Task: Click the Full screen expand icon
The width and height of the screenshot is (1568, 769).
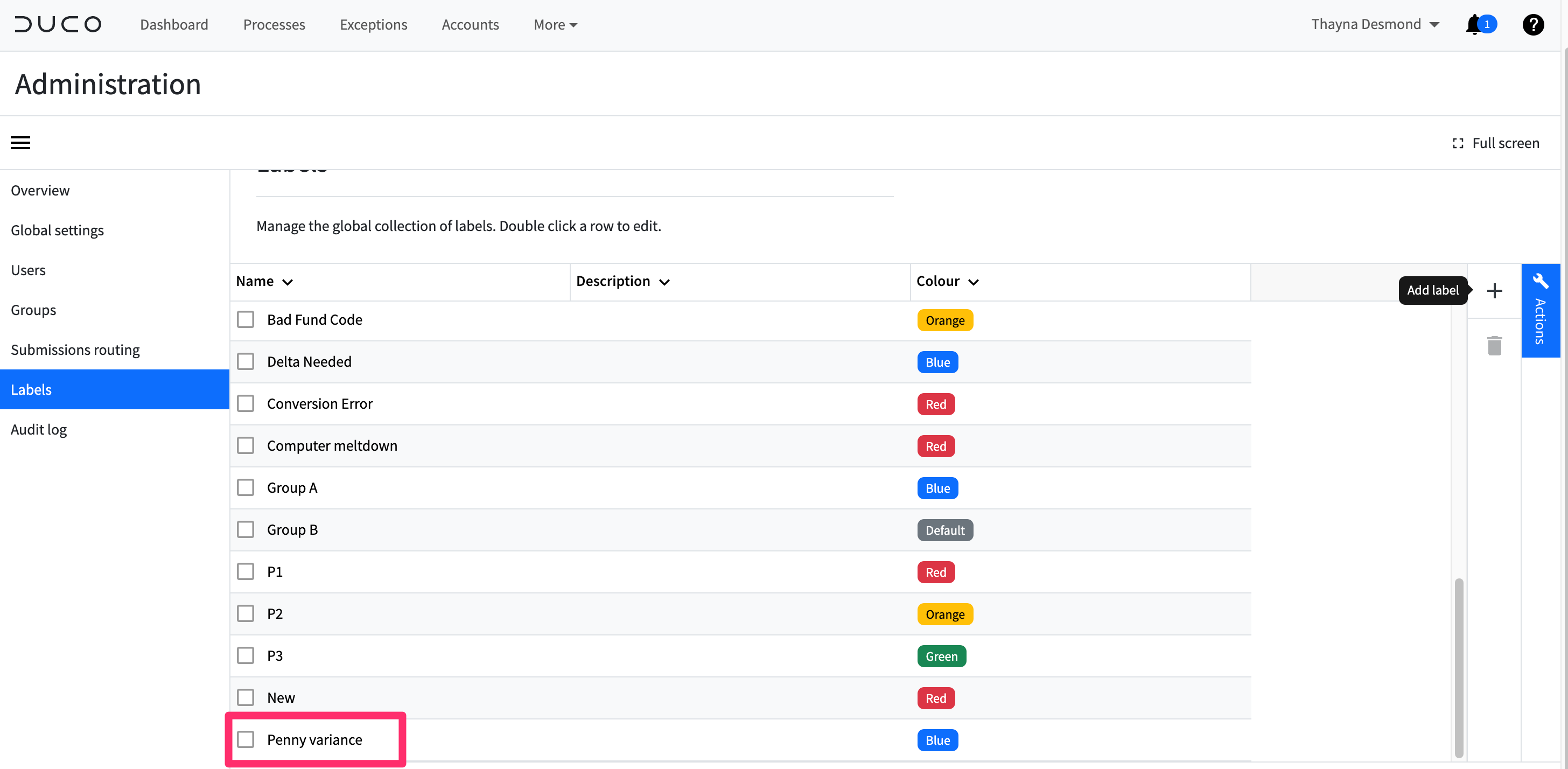Action: 1458,143
